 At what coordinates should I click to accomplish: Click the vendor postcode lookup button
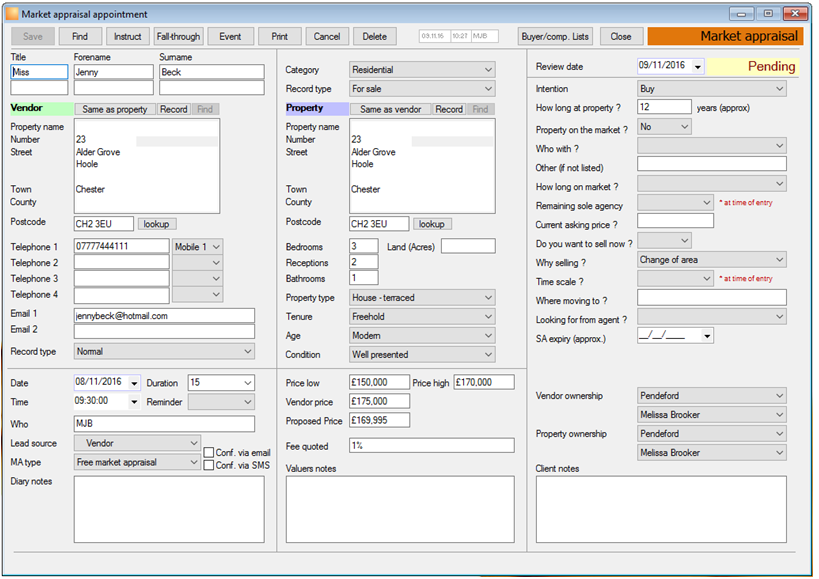157,224
